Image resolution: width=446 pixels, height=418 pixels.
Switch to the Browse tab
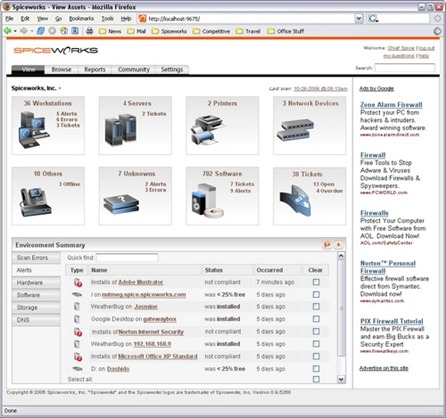click(x=61, y=69)
